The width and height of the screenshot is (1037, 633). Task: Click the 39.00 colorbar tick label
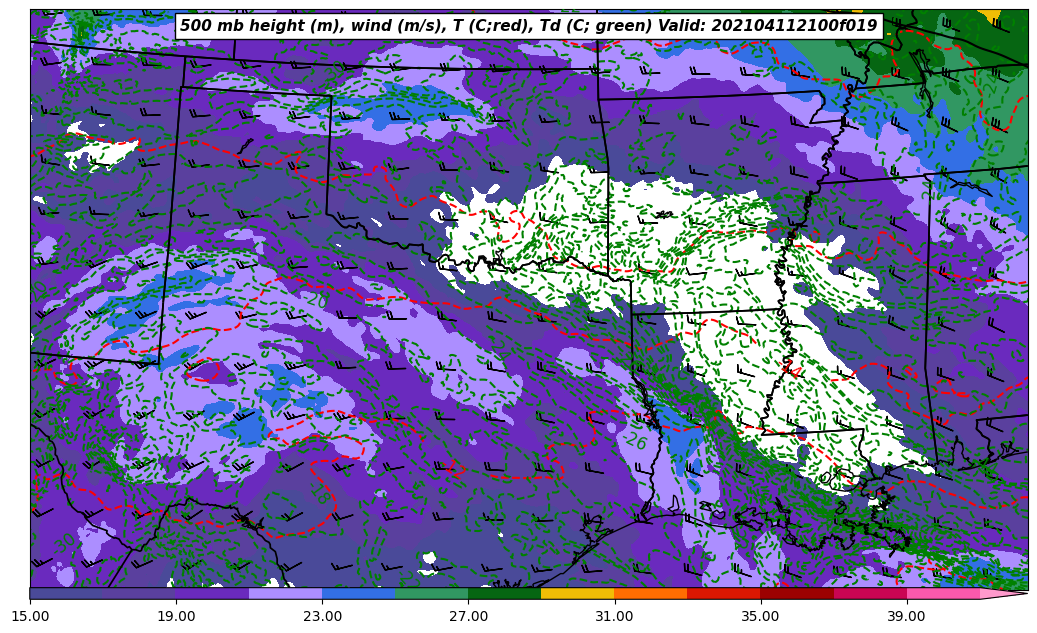coord(907,616)
